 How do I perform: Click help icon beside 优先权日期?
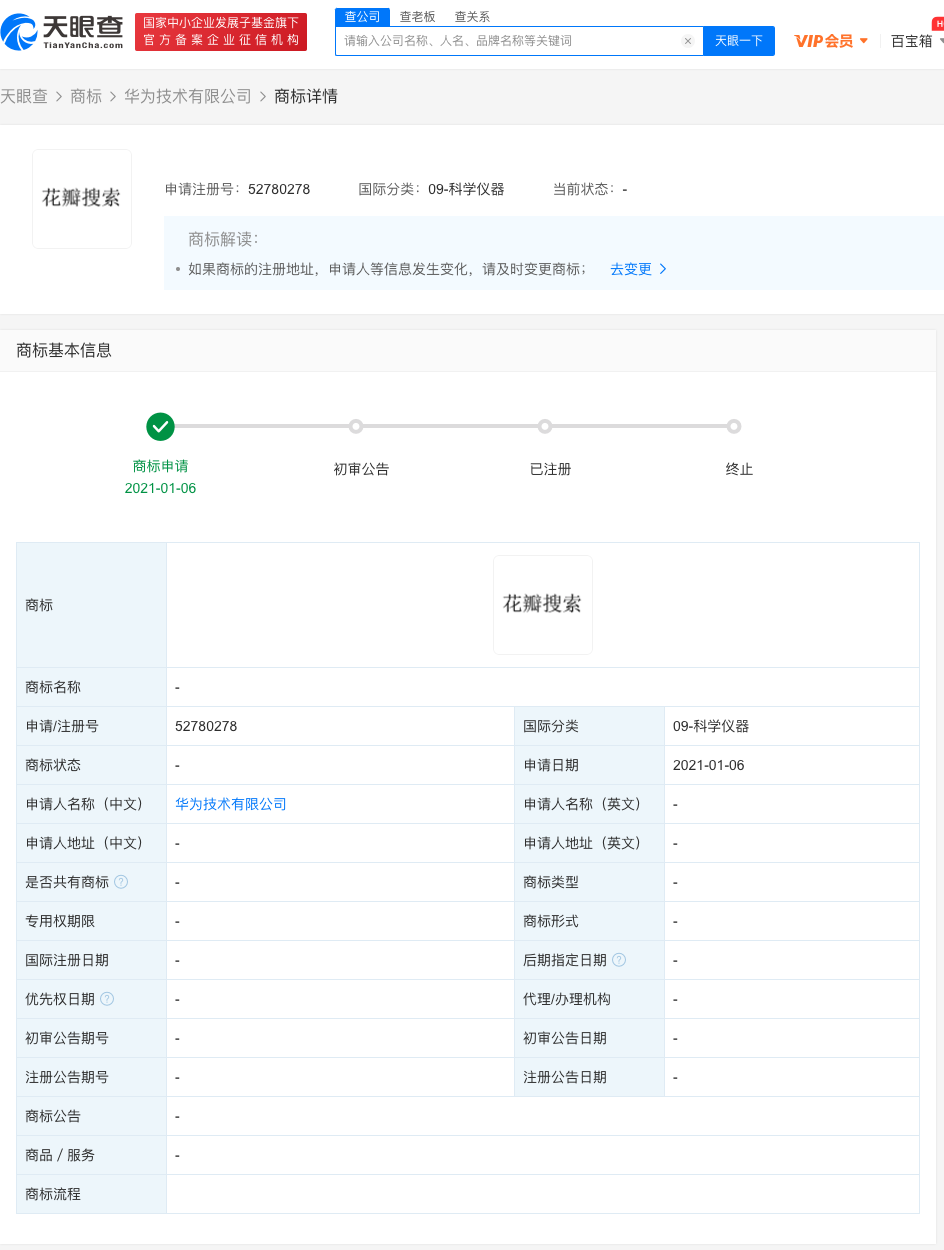[x=107, y=999]
